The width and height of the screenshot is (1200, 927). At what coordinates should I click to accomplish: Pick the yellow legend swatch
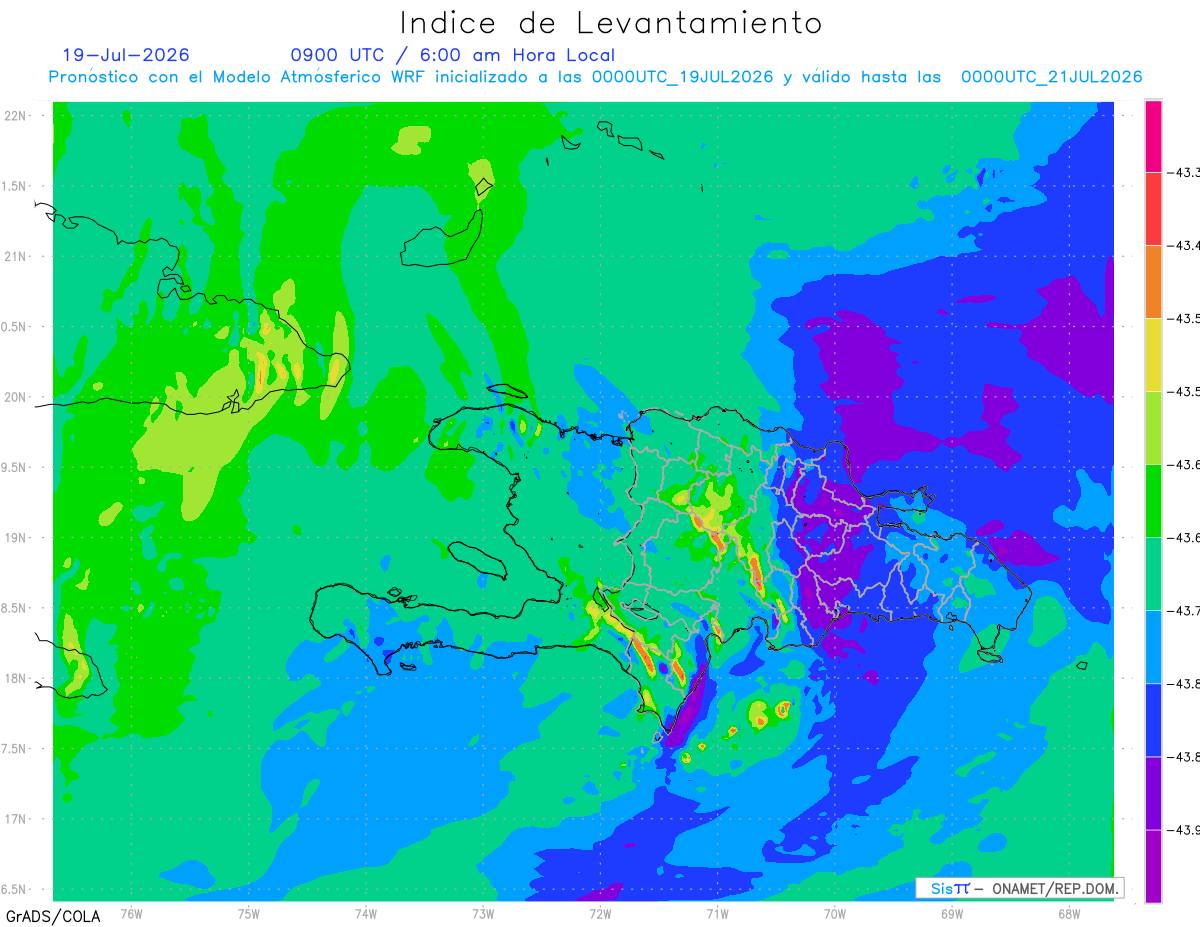tap(1153, 354)
